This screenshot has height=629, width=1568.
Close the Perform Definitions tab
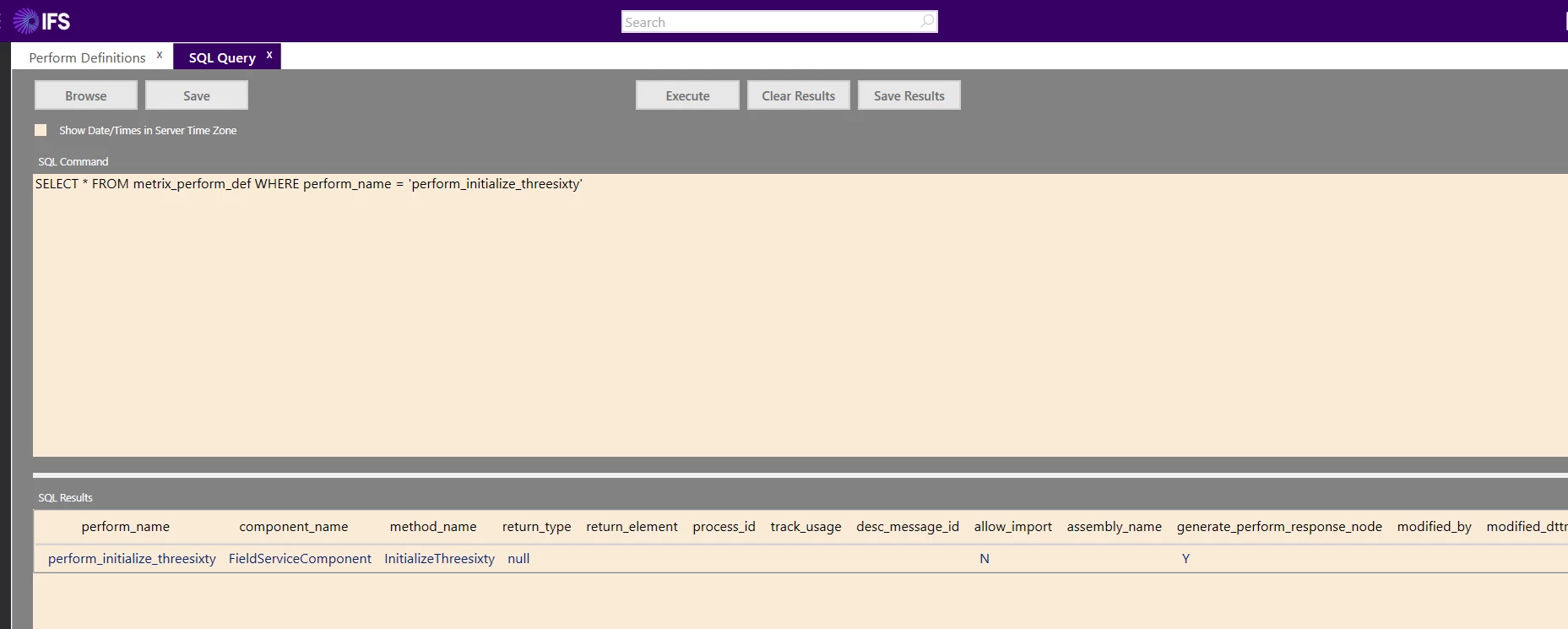[x=160, y=55]
